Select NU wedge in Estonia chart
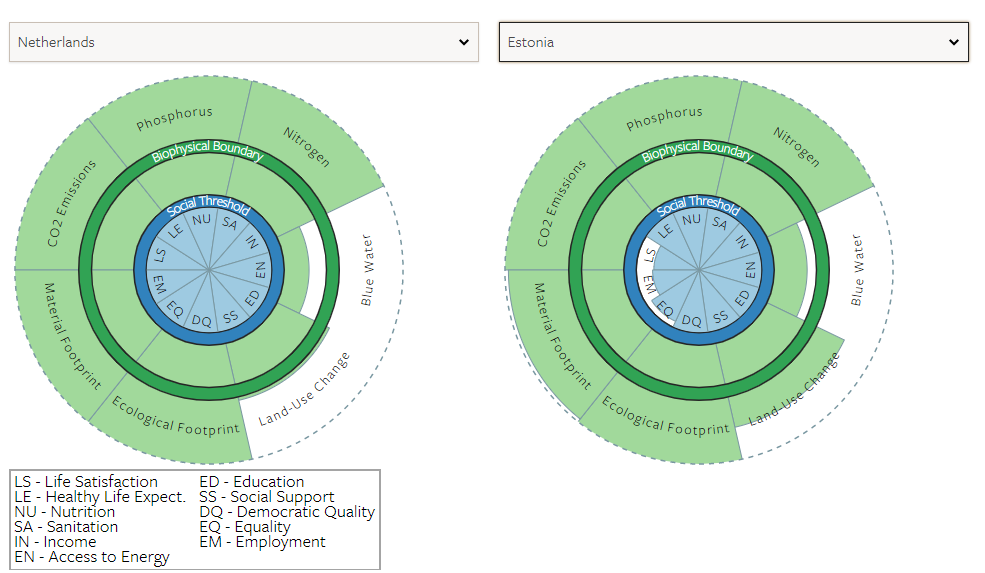This screenshot has height=573, width=985. [691, 219]
